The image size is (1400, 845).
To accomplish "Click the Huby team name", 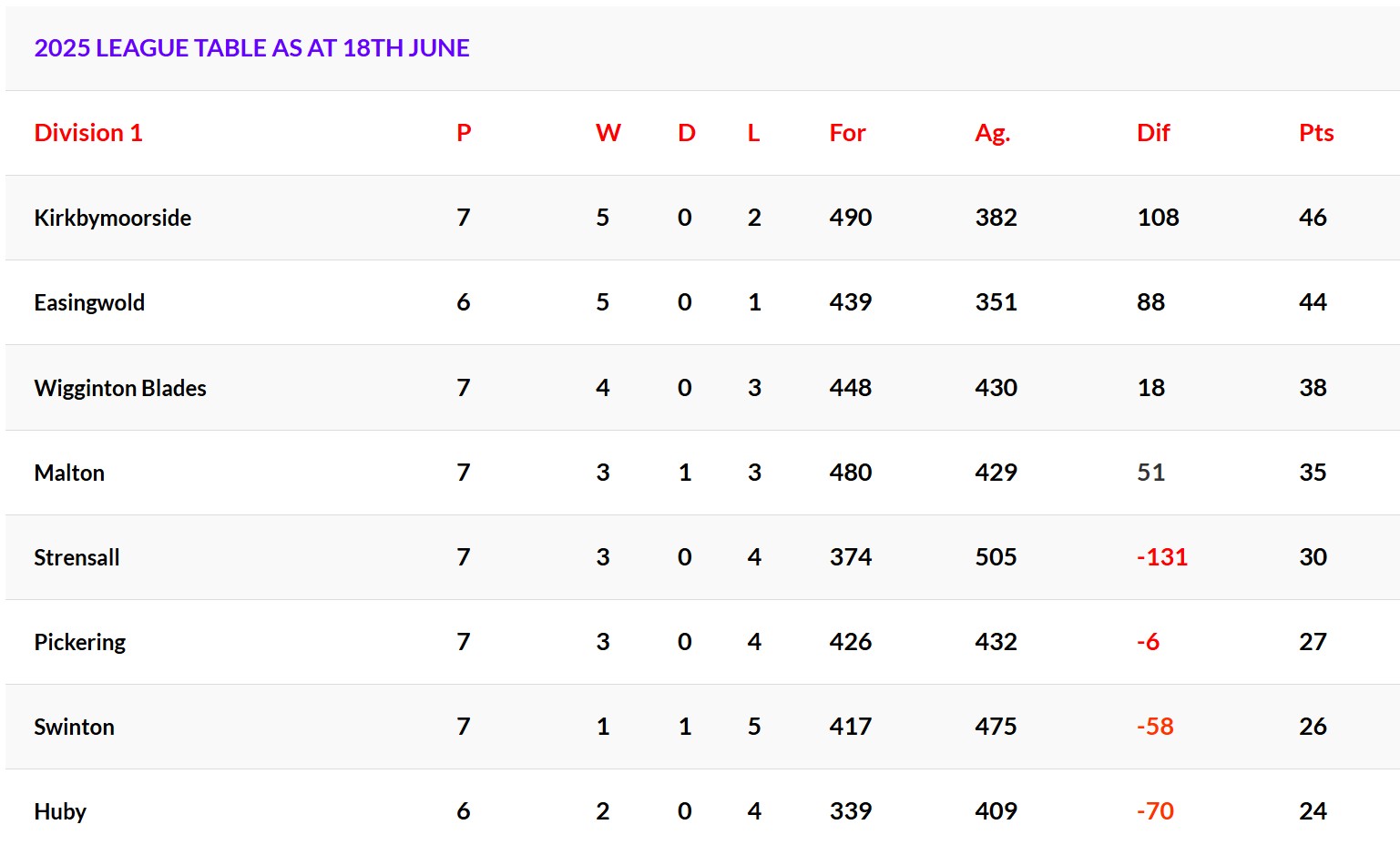I will pyautogui.click(x=60, y=812).
